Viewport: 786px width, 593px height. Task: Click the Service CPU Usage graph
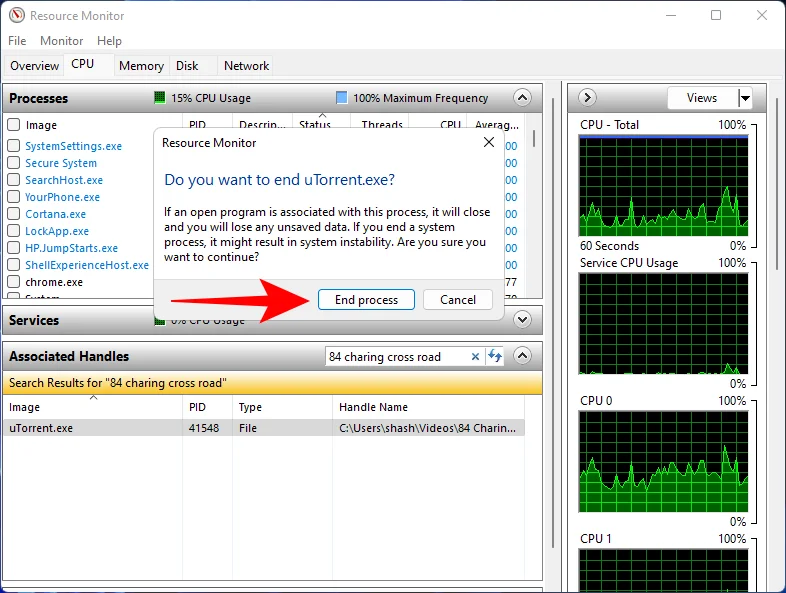[663, 323]
